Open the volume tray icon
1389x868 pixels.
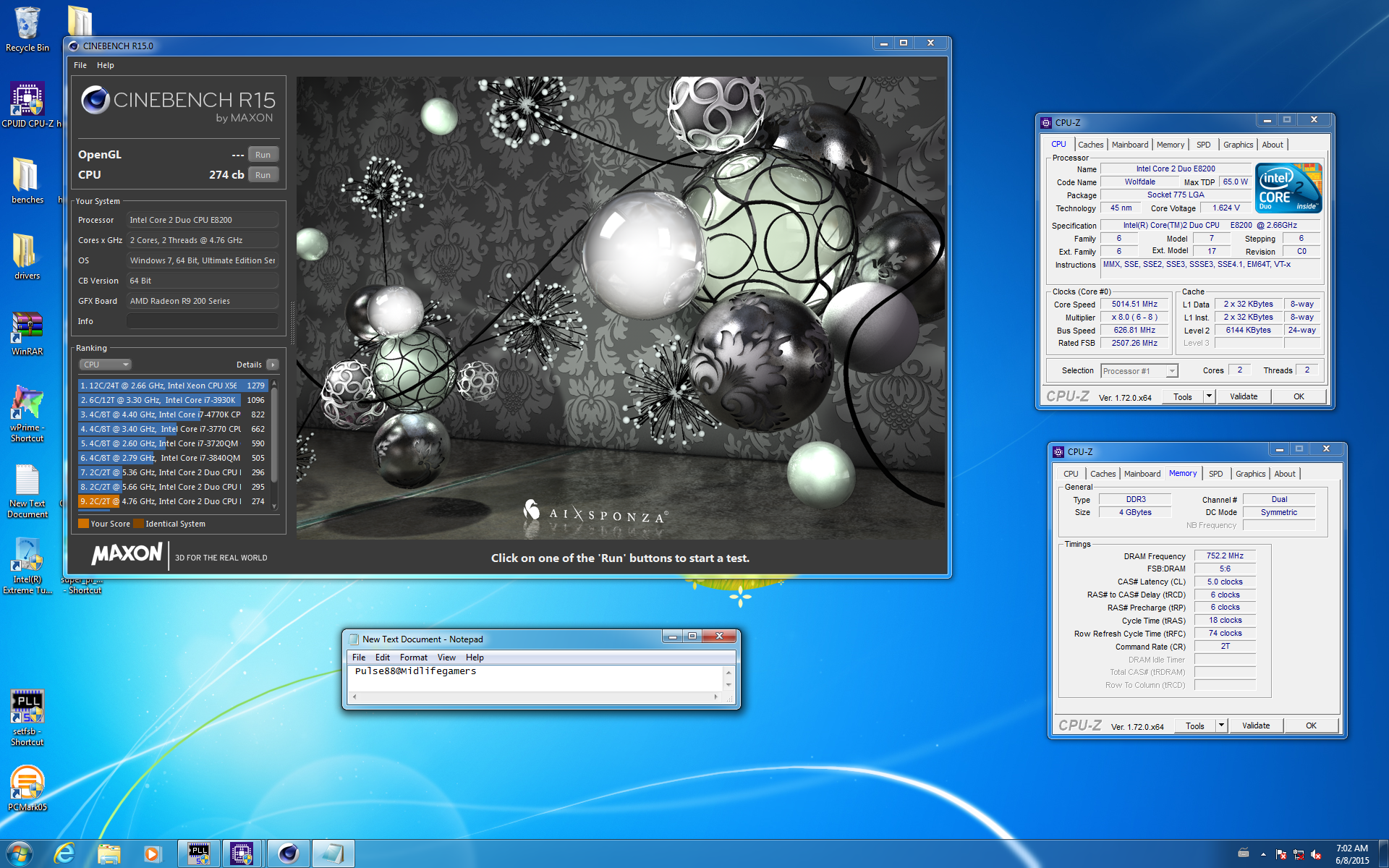click(x=1316, y=854)
